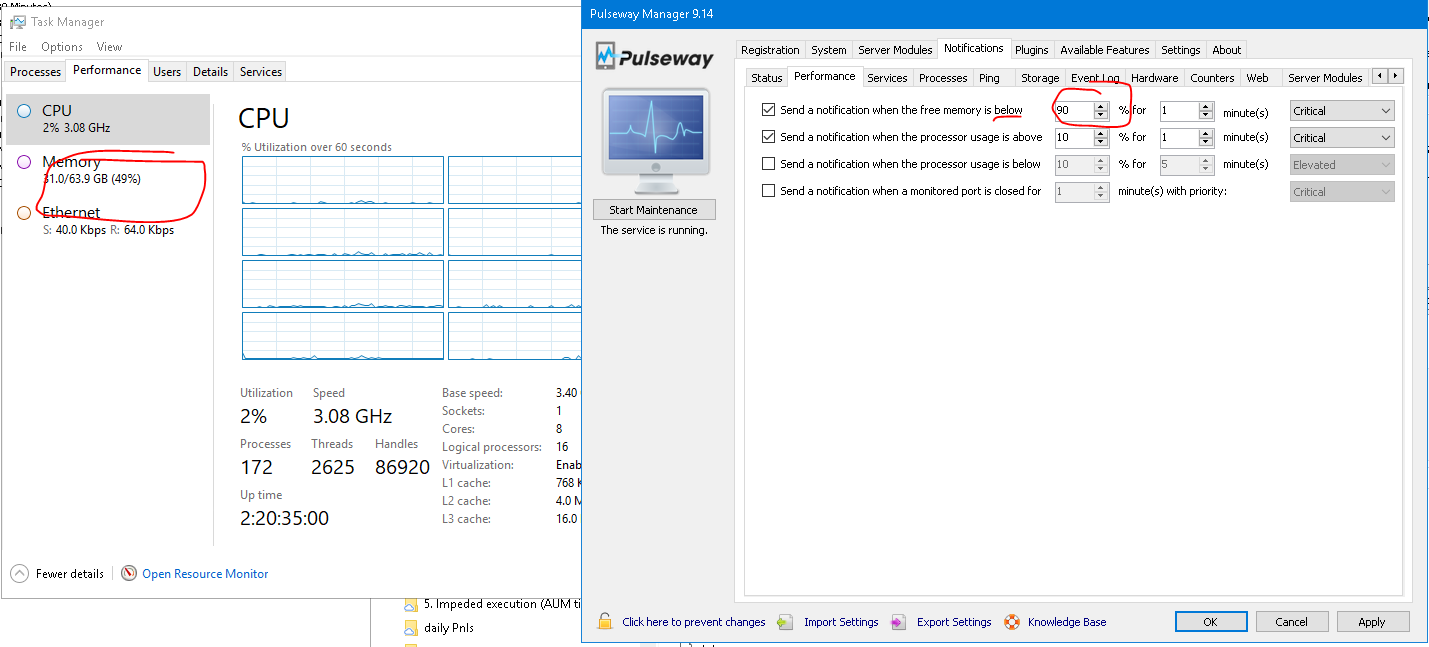Increase free memory percent spinner up arrow

1101,106
